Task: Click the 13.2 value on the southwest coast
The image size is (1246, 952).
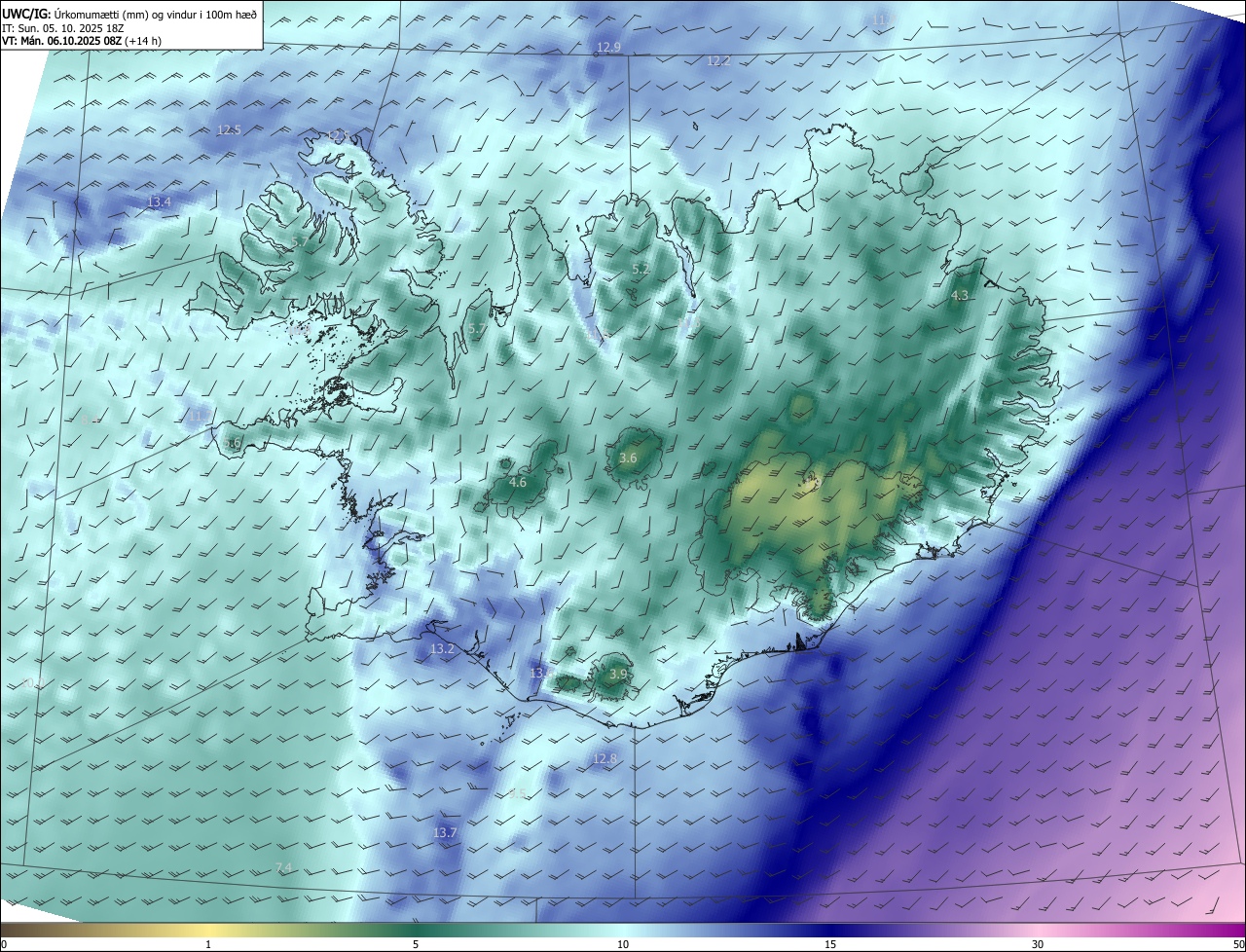Action: coord(442,648)
